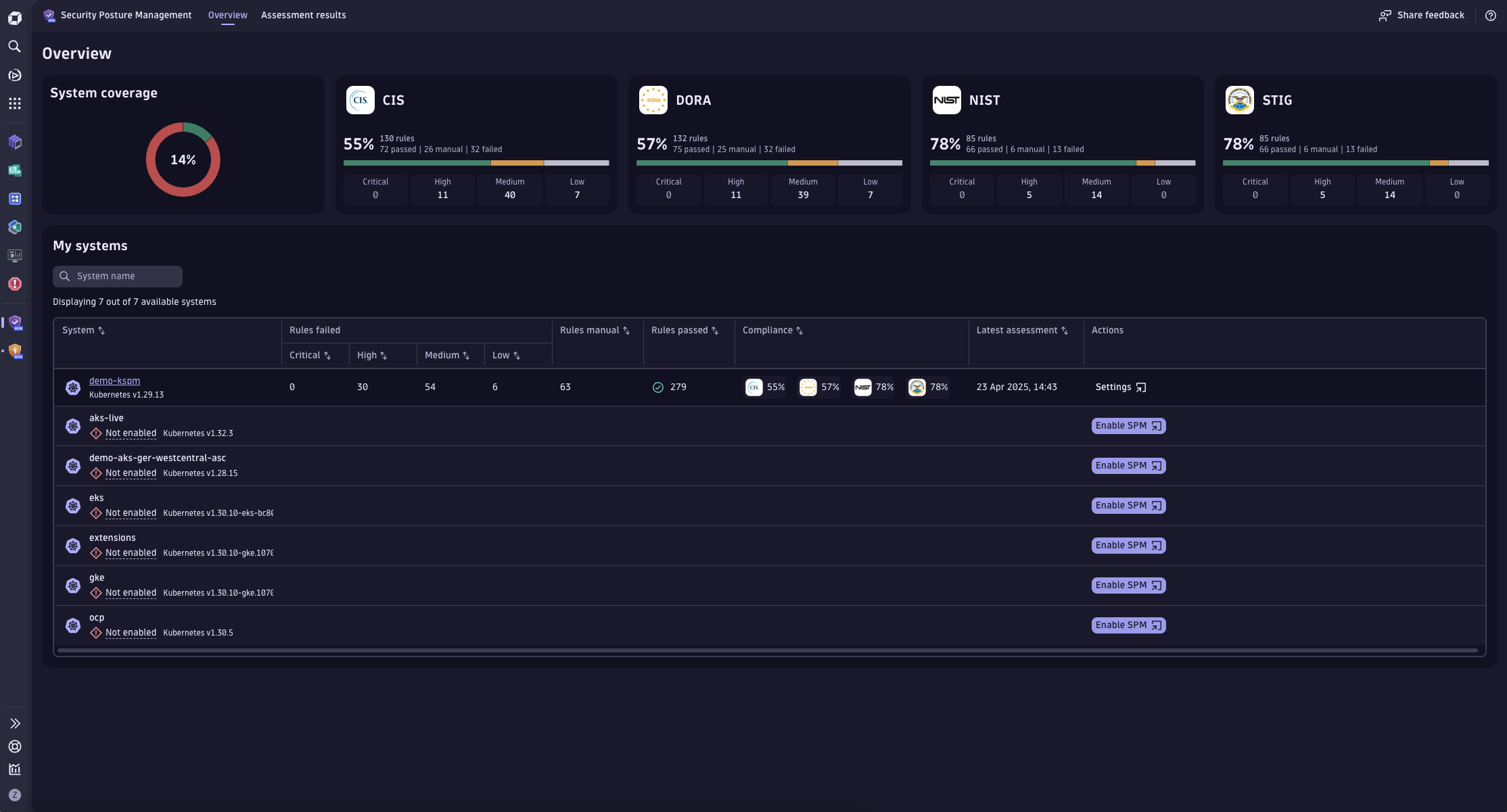Click the DORA 57% badge in demo-kspm row
This screenshot has width=1507, height=812.
(820, 387)
